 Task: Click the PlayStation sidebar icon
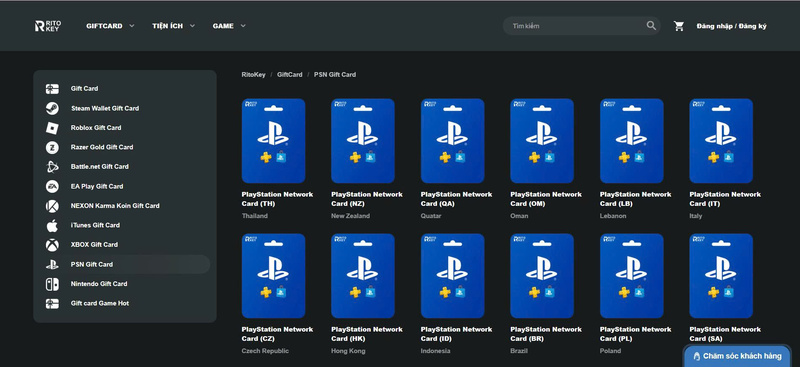[x=52, y=264]
